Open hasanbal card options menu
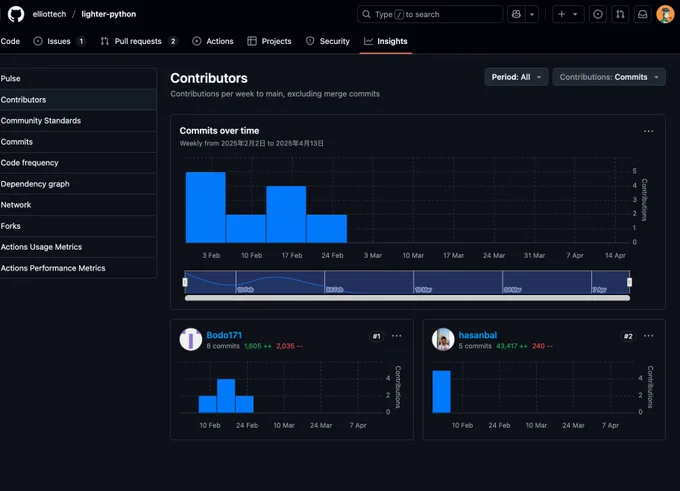680x491 pixels. click(648, 336)
